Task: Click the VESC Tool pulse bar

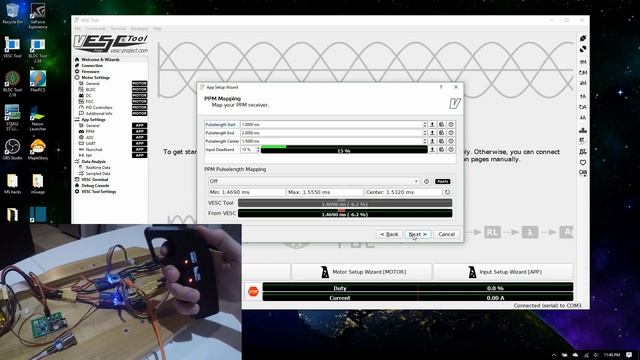Action: pyautogui.click(x=345, y=203)
